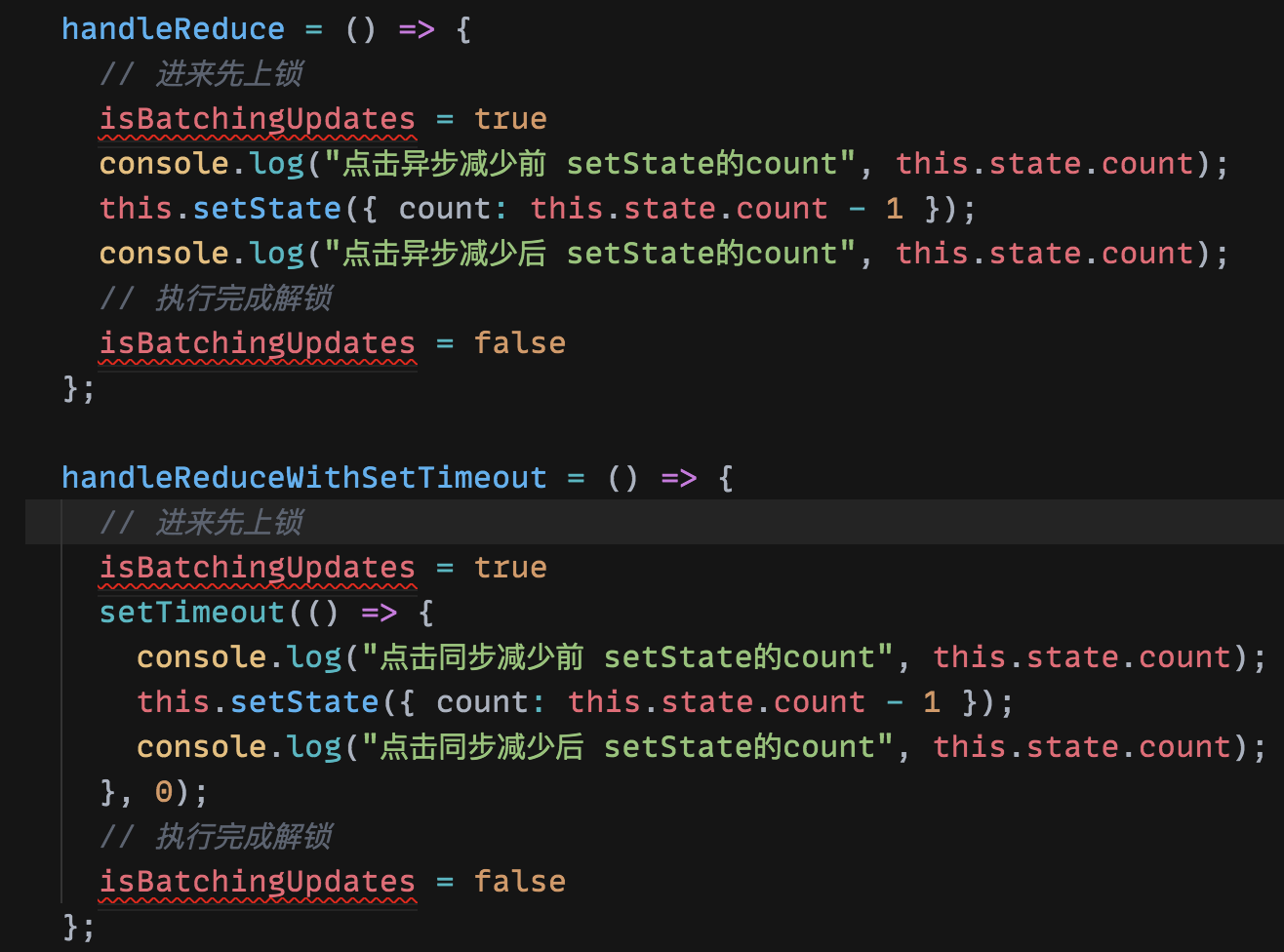
Task: Click the setTimeout function call
Action: (191, 613)
